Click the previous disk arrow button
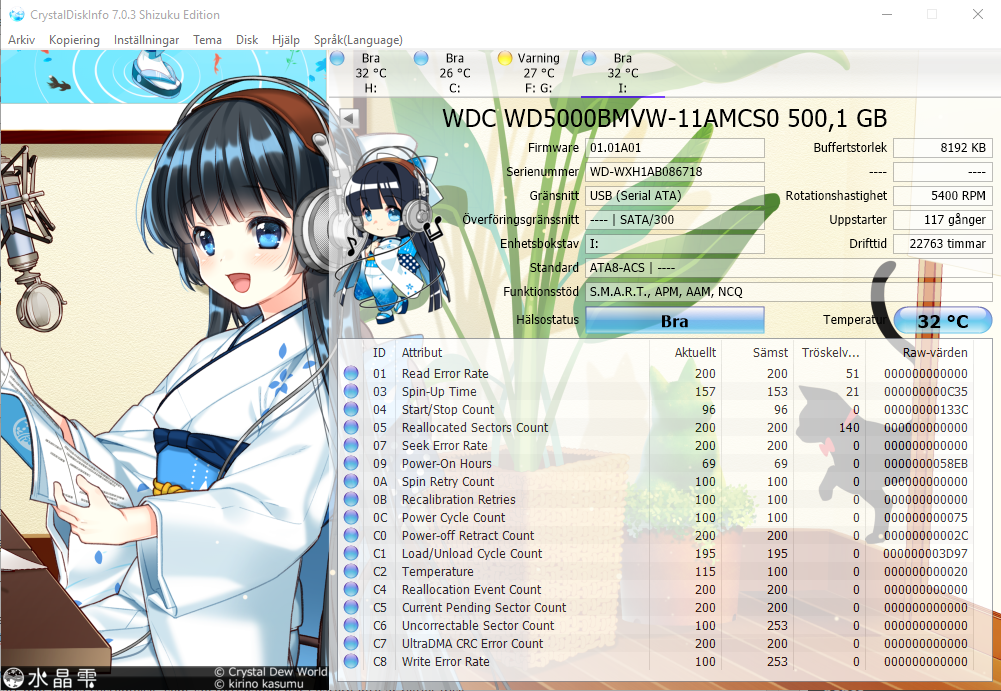The width and height of the screenshot is (1001, 691). tap(349, 118)
